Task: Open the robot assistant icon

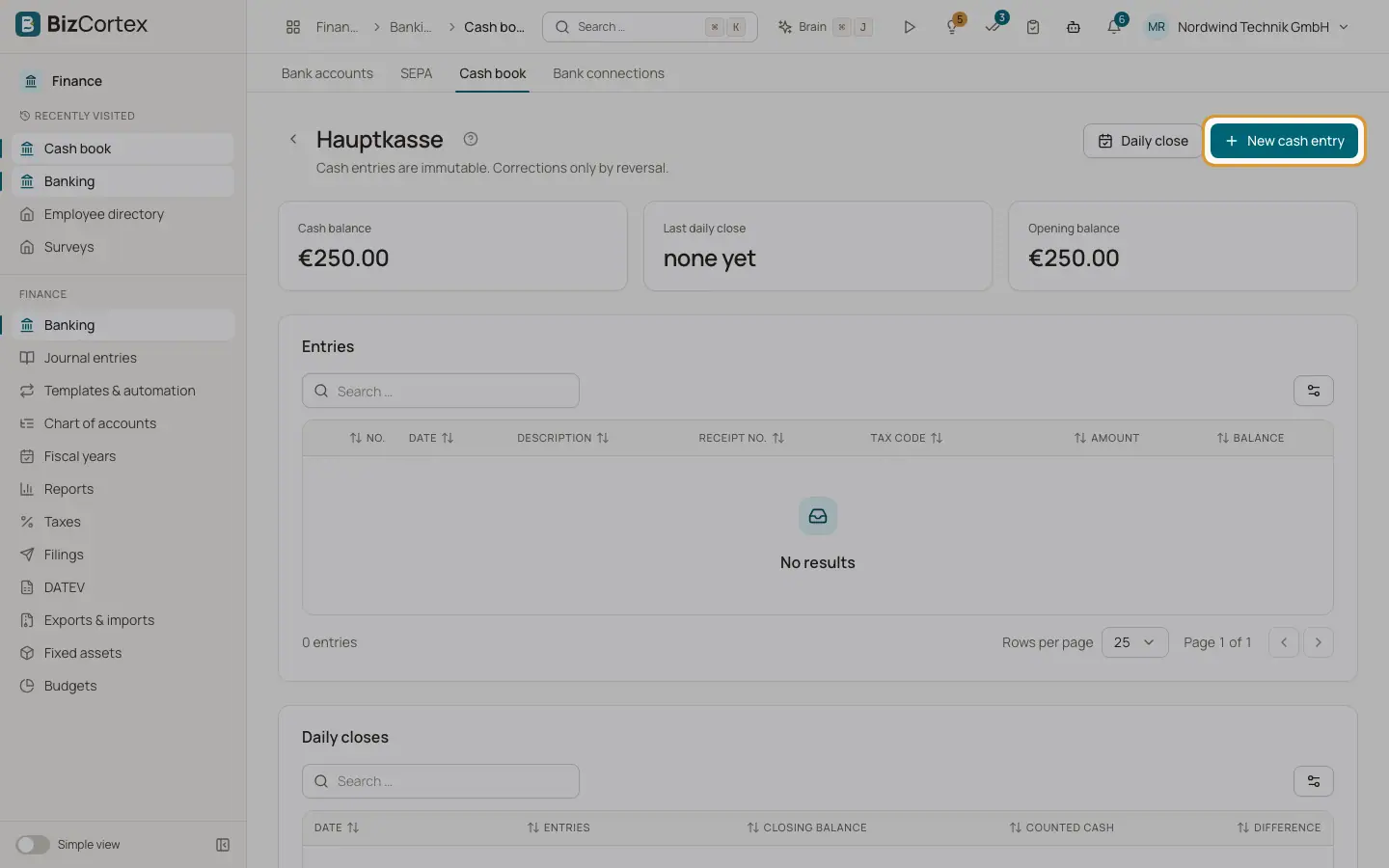Action: tap(1074, 27)
